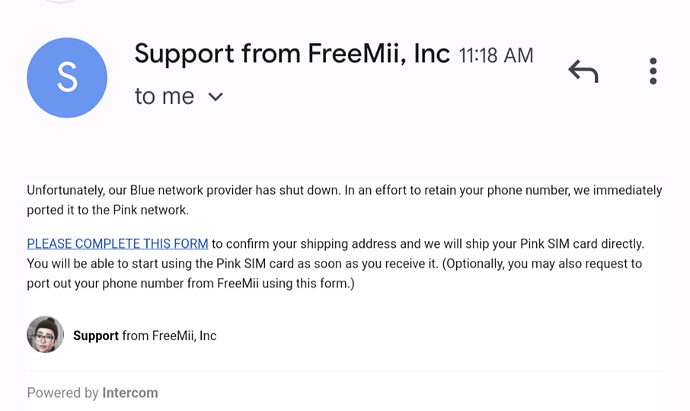The width and height of the screenshot is (690, 411).
Task: Click bold "Support" in the signature line
Action: (95, 336)
